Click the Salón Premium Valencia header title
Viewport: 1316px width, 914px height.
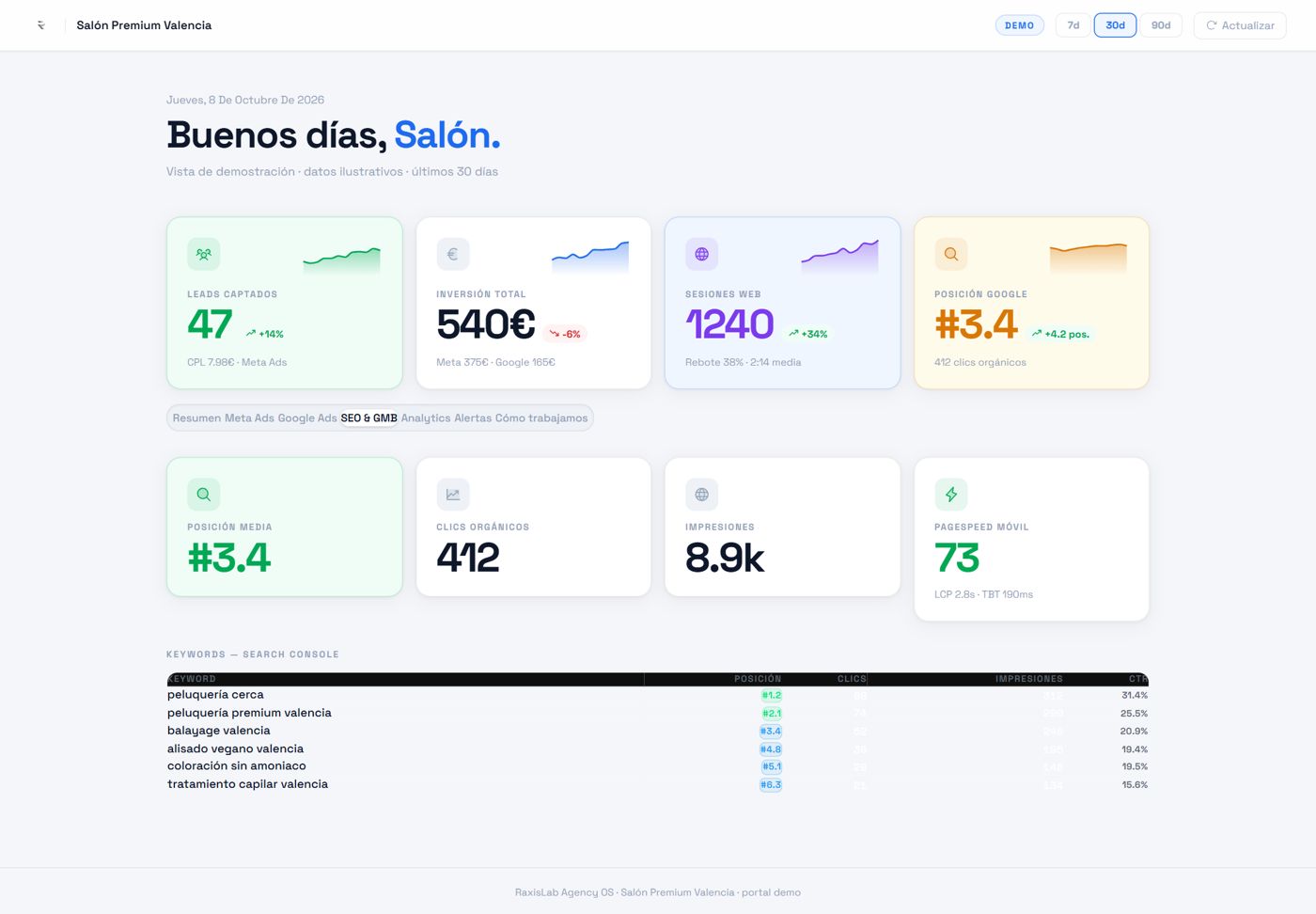(x=144, y=25)
